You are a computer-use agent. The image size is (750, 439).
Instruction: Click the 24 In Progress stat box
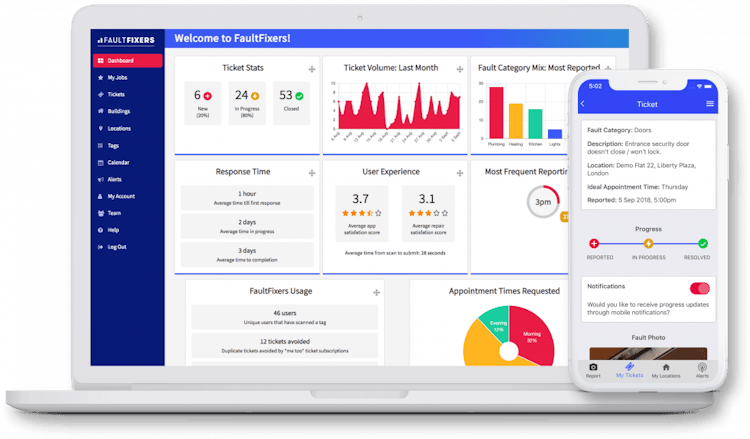247,103
